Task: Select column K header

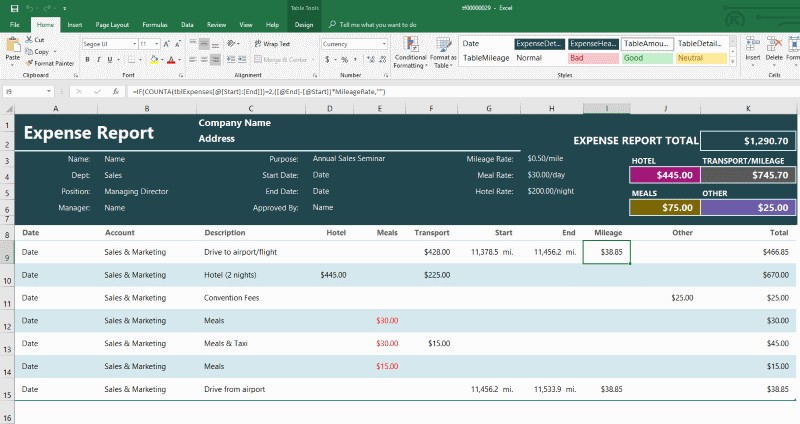Action: 748,108
